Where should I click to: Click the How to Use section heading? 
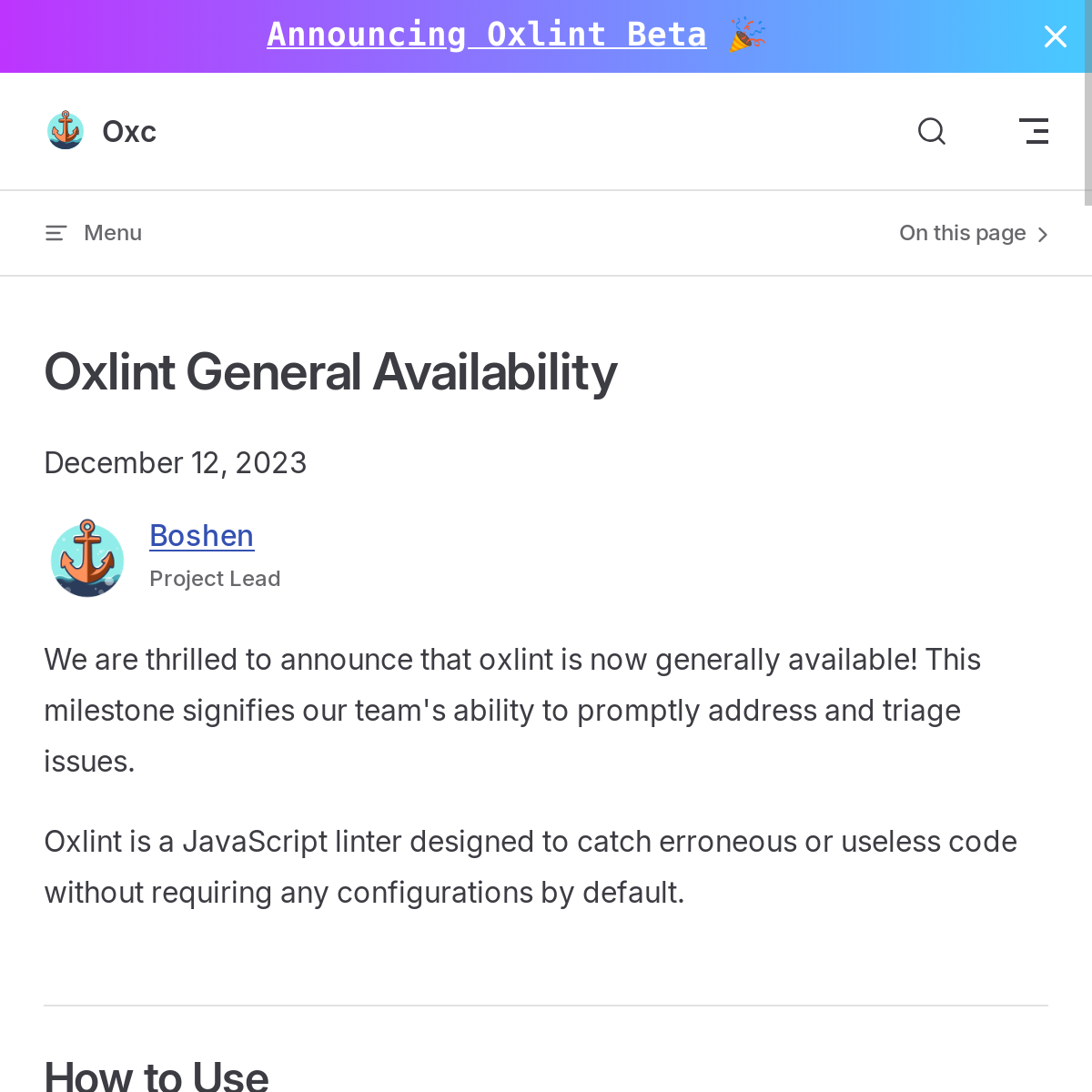(x=157, y=1076)
